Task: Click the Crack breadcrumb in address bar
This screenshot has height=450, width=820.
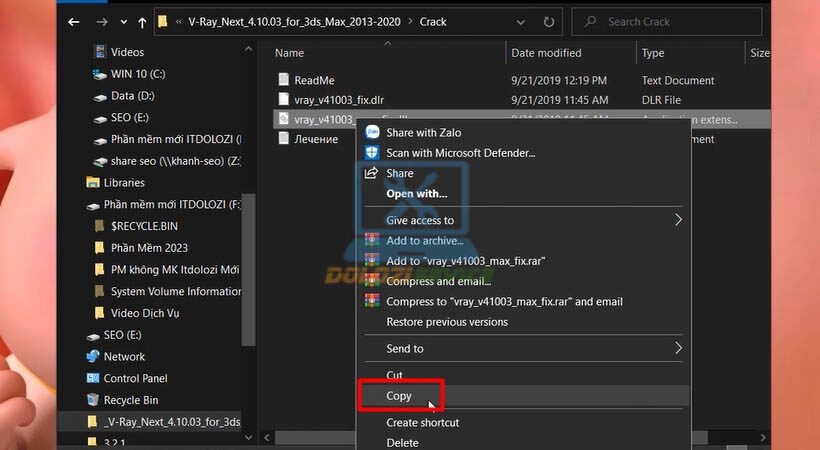Action: [433, 22]
